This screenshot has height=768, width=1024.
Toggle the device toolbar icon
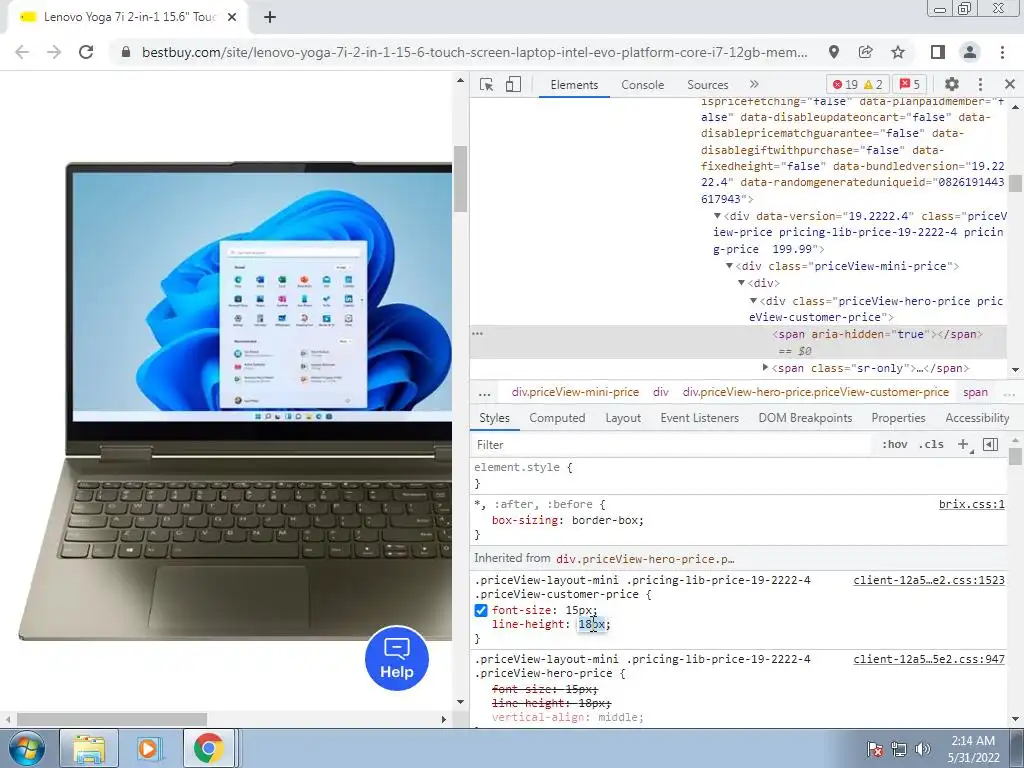(513, 84)
